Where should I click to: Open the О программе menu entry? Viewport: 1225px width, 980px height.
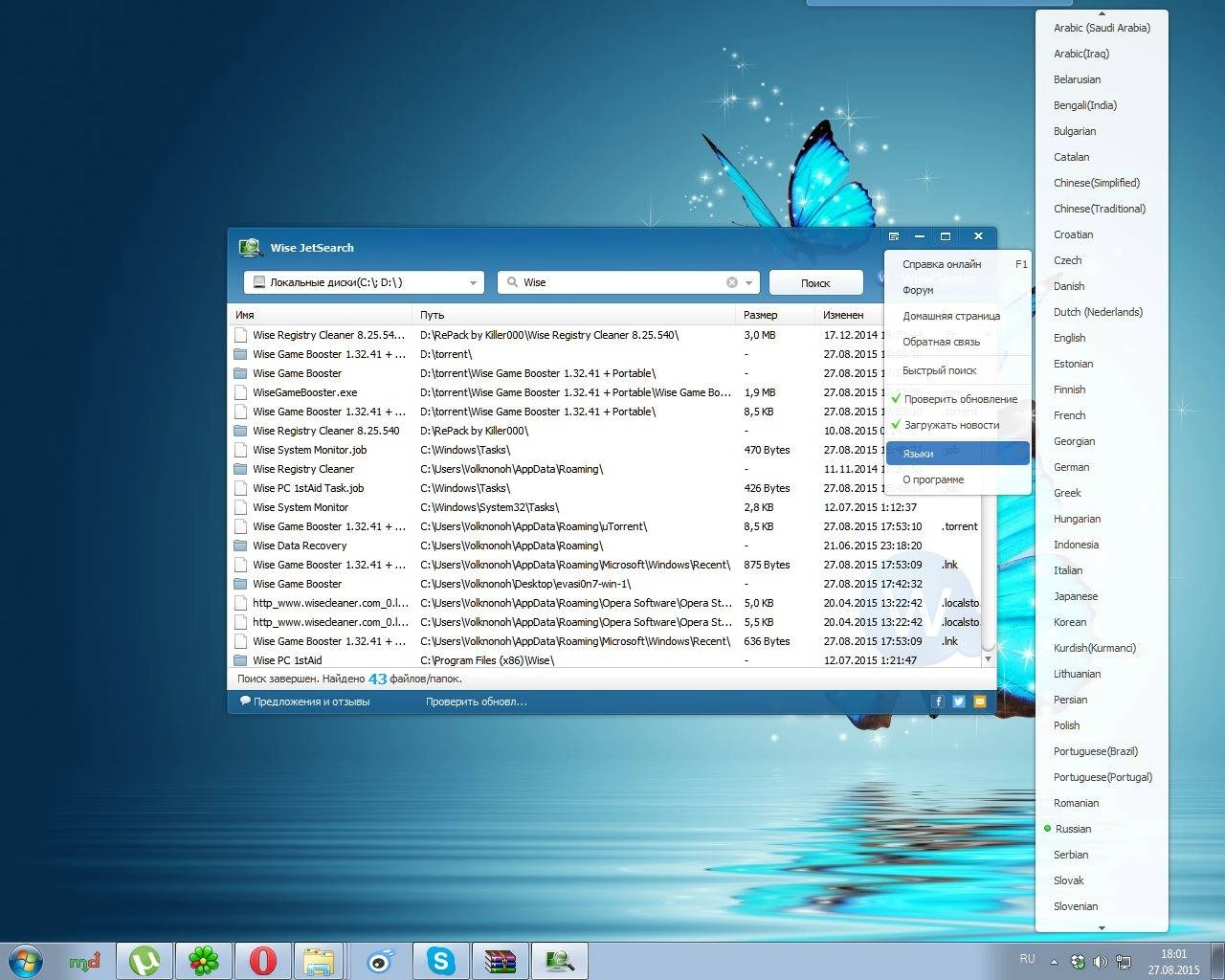click(x=957, y=479)
